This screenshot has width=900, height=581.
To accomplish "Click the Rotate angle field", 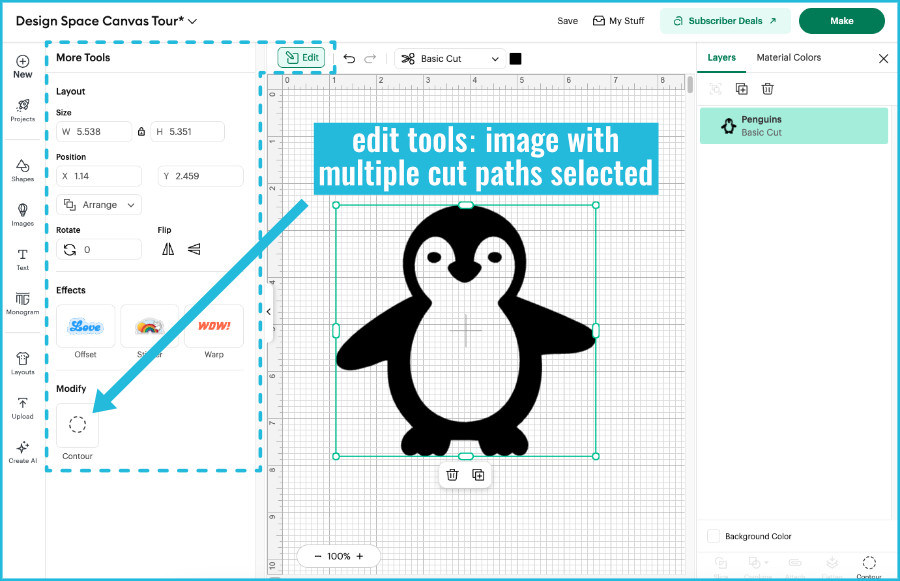I will [99, 250].
